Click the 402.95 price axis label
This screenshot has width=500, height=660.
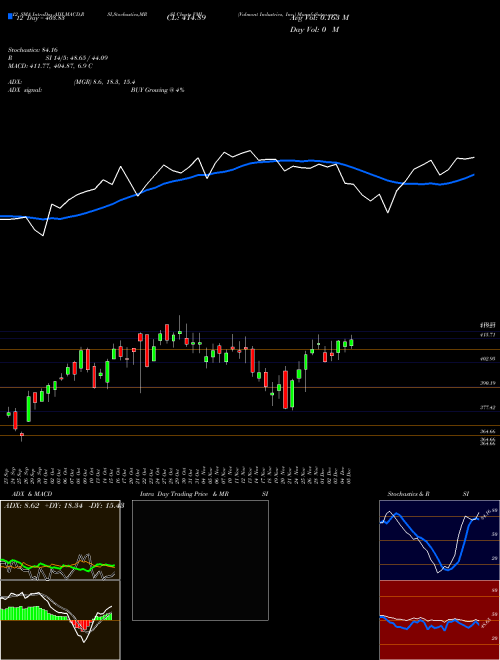(x=487, y=359)
